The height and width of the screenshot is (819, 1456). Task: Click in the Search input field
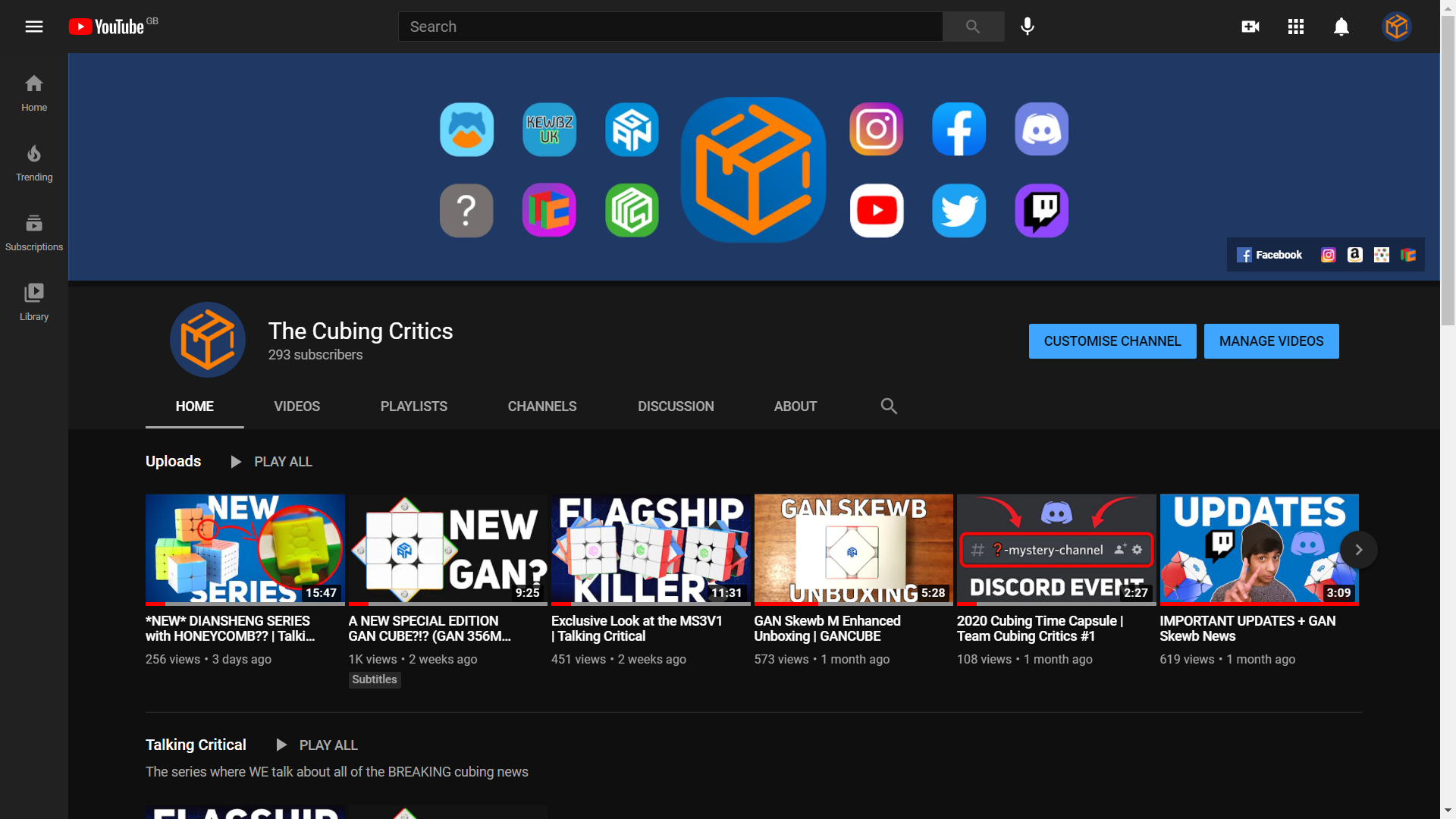click(670, 27)
